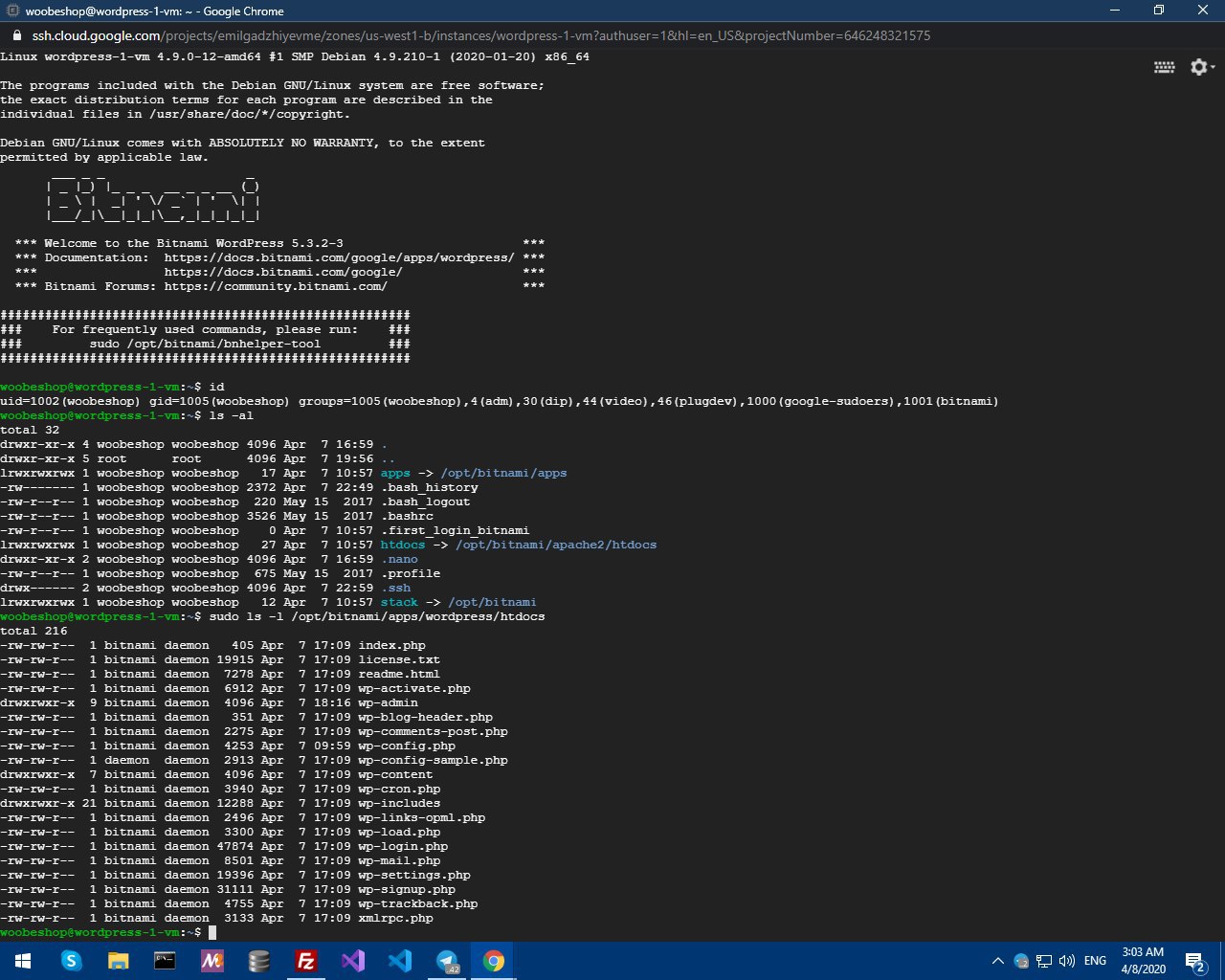Click the 'wp-admin' directory name
1225x980 pixels.
coord(389,702)
